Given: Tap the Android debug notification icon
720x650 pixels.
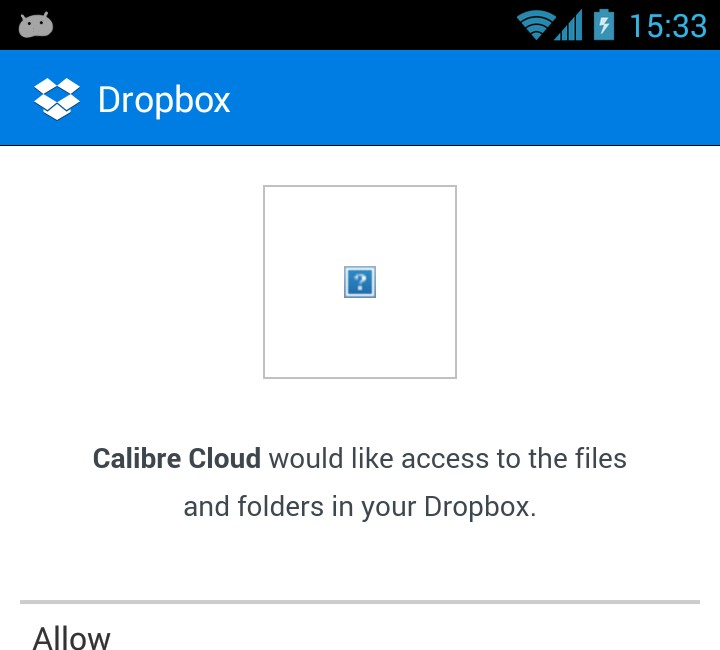Looking at the screenshot, I should click(x=36, y=25).
